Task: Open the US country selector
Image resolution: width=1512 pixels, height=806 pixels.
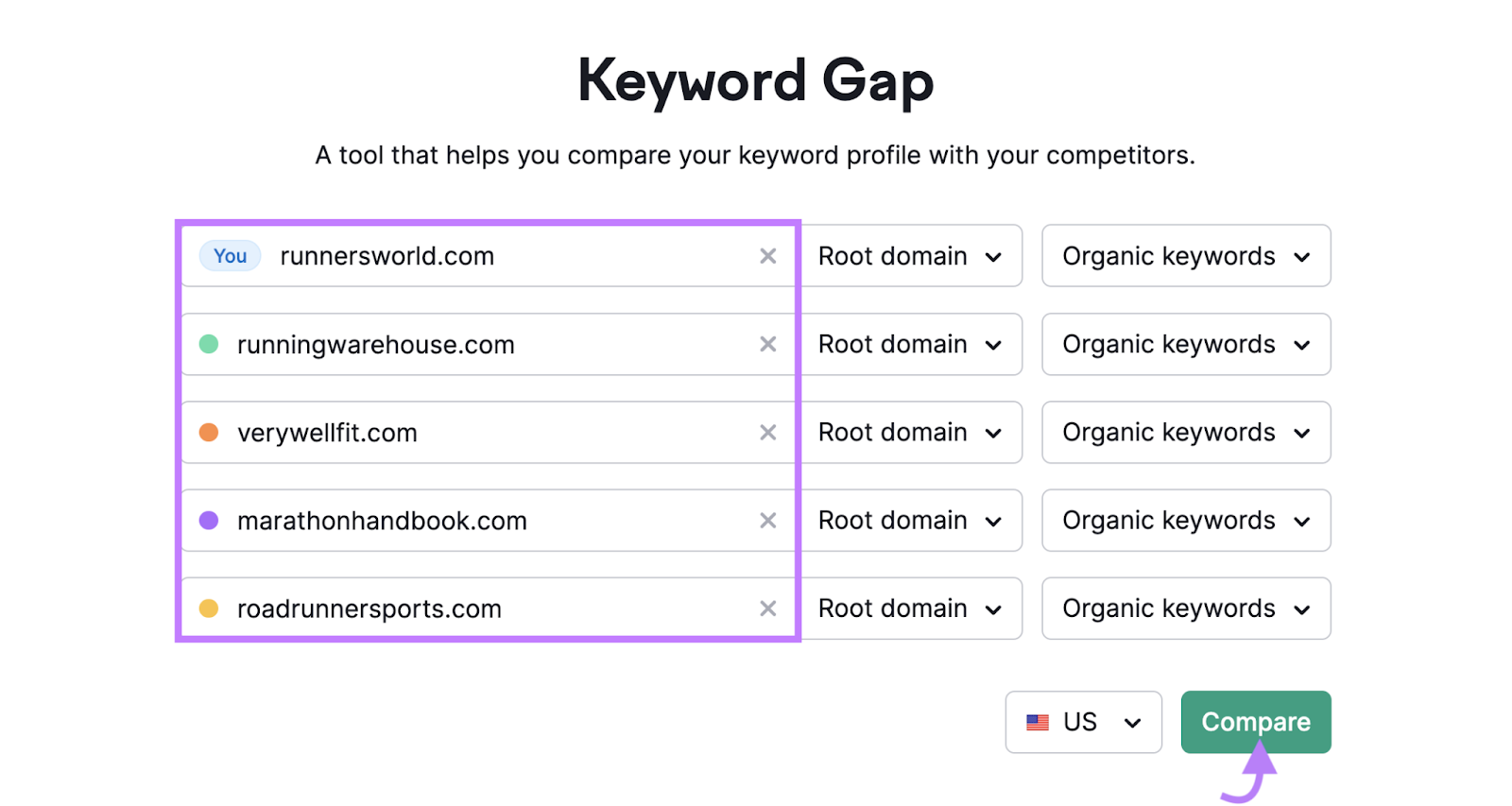Action: (1084, 722)
